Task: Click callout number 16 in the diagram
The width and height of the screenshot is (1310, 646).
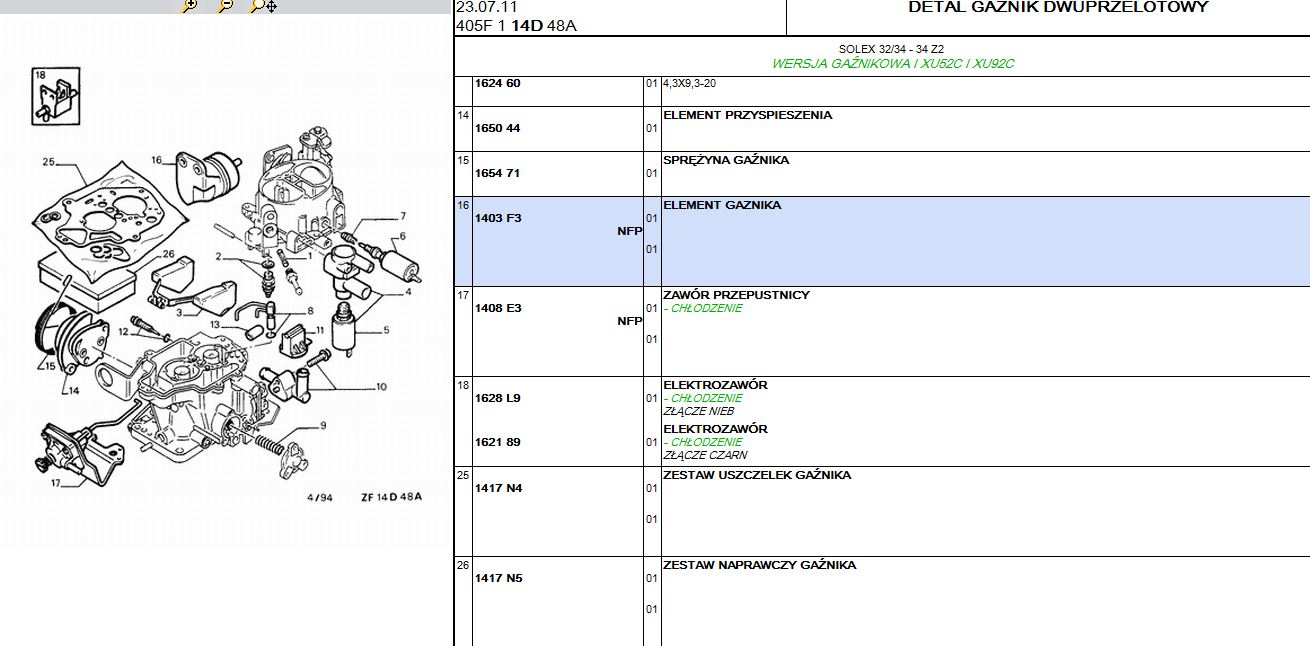Action: (x=156, y=160)
